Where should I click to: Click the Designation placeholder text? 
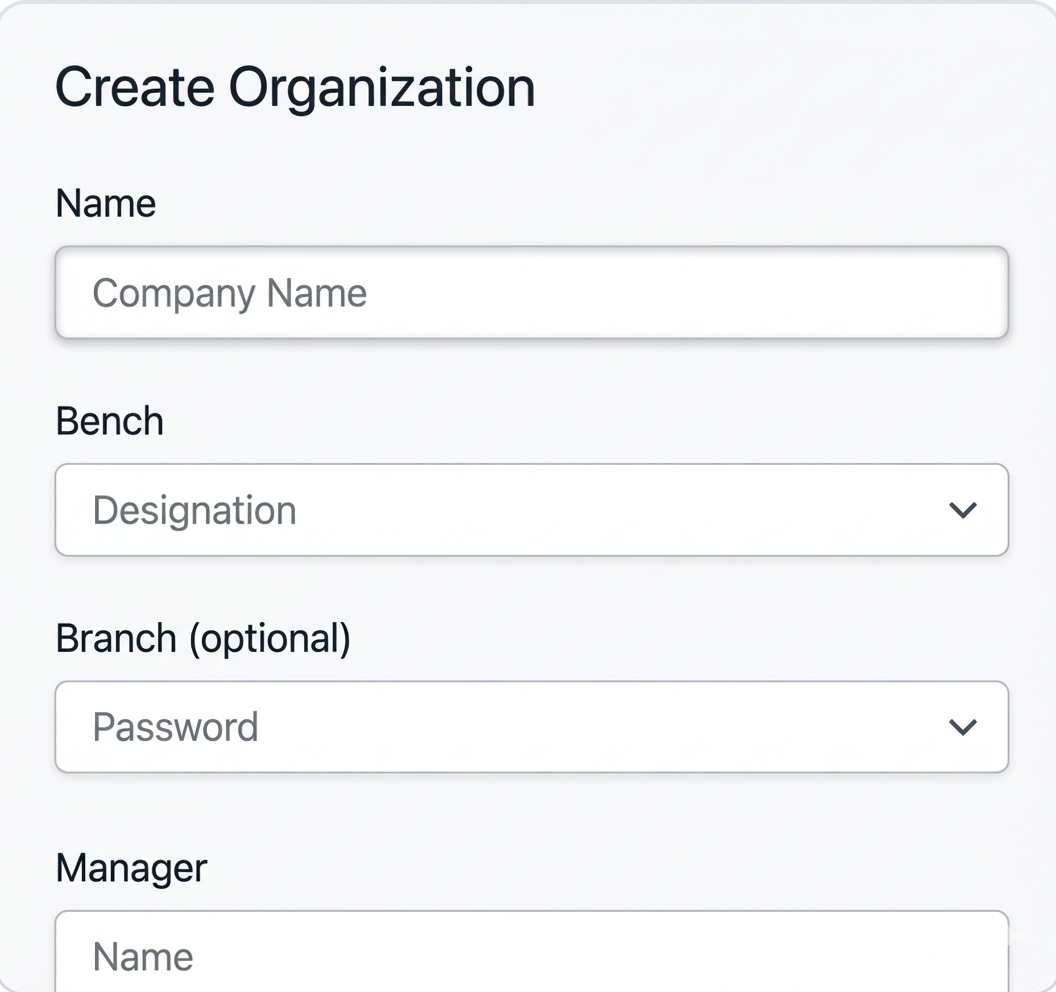pos(195,510)
